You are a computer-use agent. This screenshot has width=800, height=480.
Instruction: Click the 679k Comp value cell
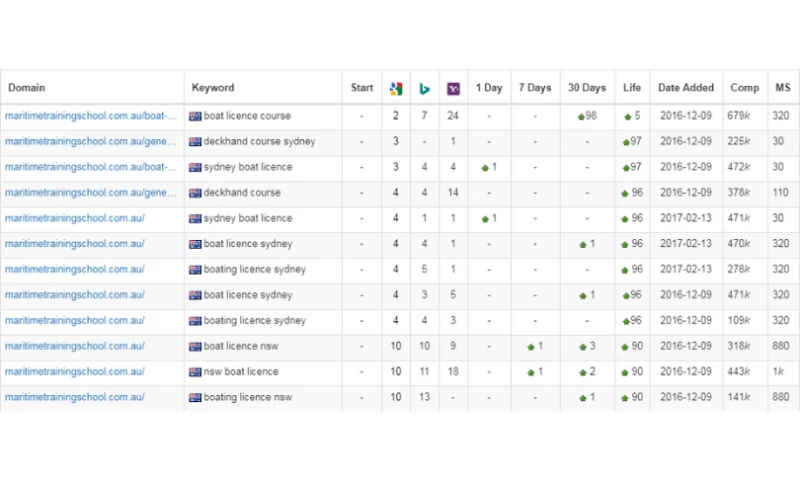[x=744, y=116]
